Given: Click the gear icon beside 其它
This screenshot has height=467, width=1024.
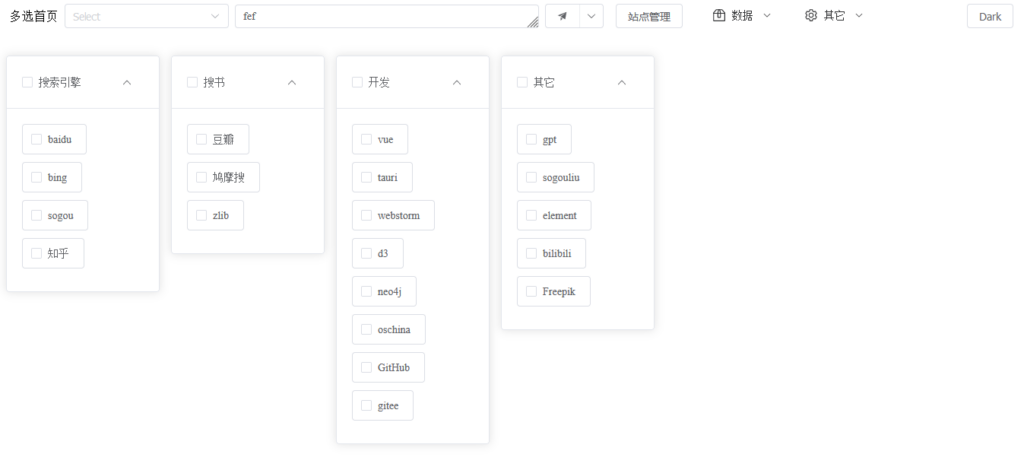Looking at the screenshot, I should tap(811, 16).
